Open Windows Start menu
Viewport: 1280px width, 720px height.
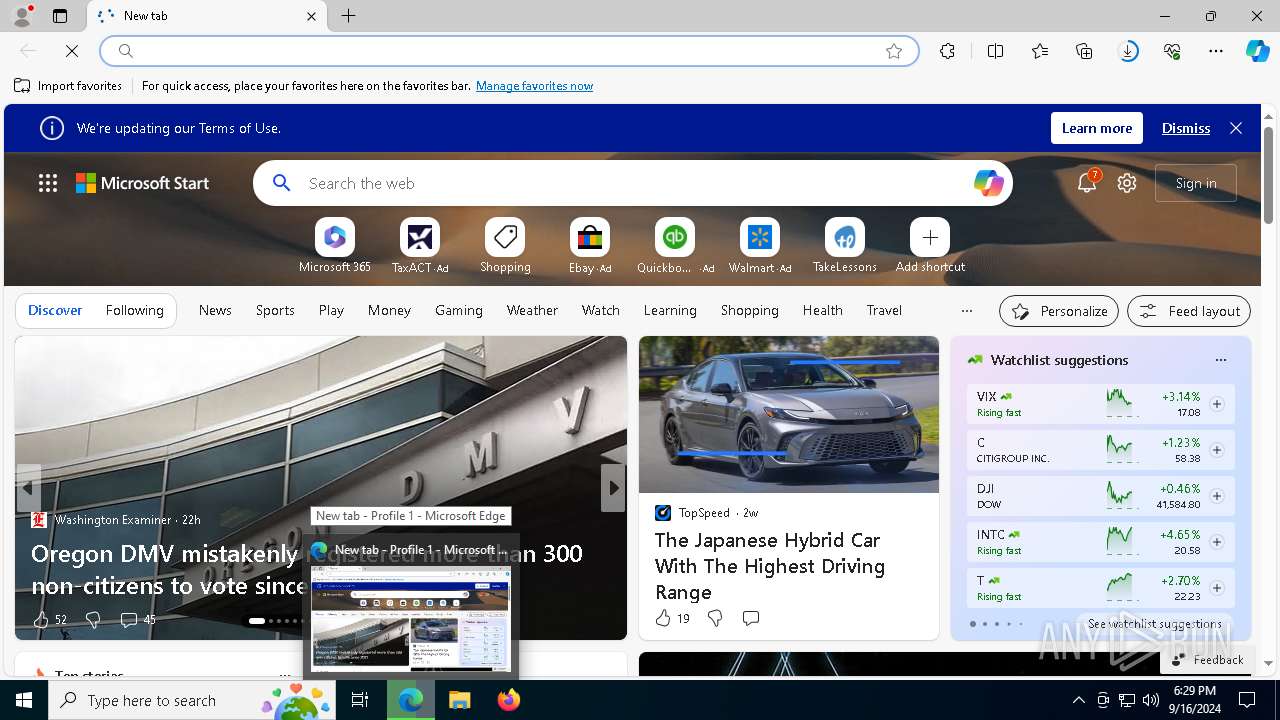coord(24,700)
